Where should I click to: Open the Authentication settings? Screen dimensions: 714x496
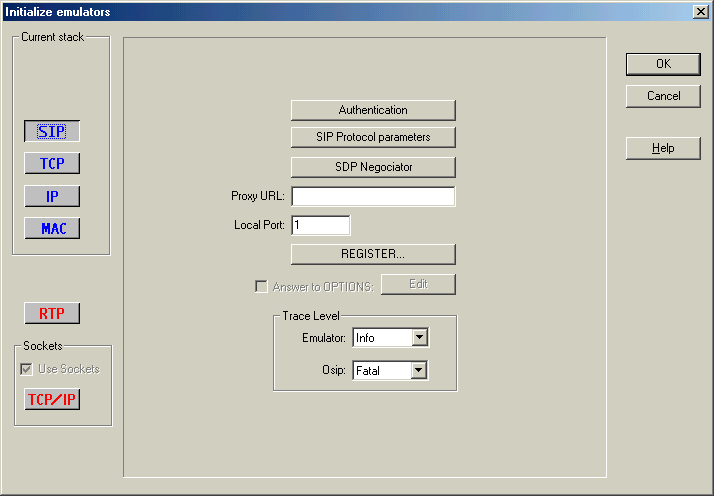pos(373,110)
